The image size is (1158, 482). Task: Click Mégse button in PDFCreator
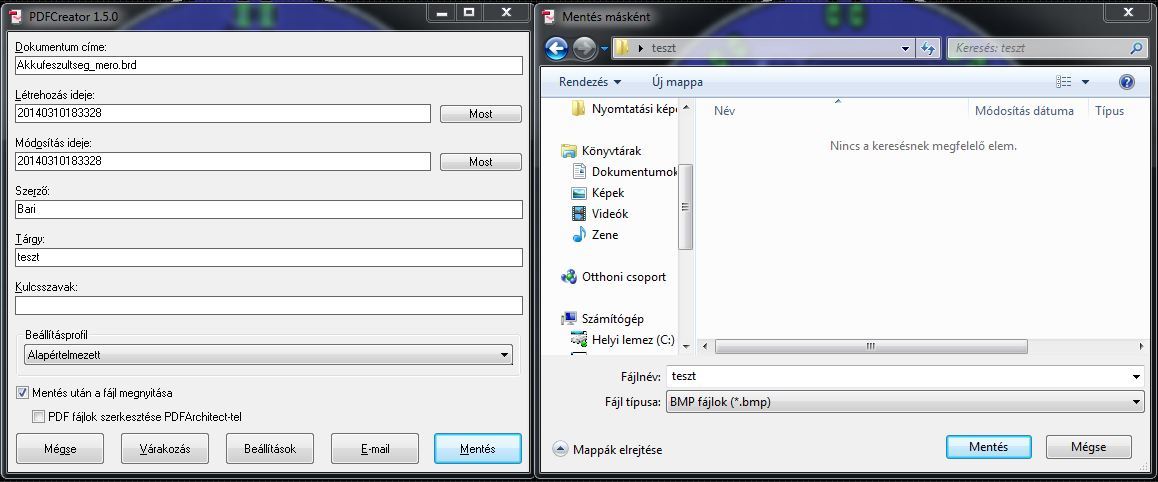[x=60, y=448]
